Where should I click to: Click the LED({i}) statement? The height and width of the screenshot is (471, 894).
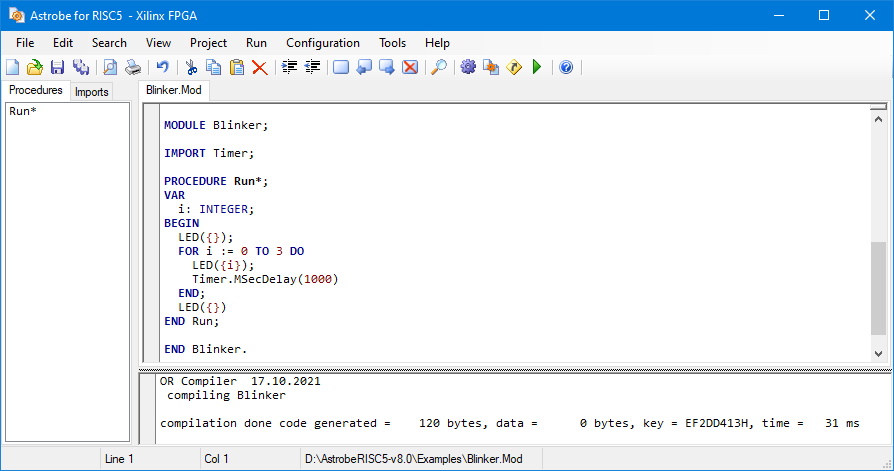(224, 265)
